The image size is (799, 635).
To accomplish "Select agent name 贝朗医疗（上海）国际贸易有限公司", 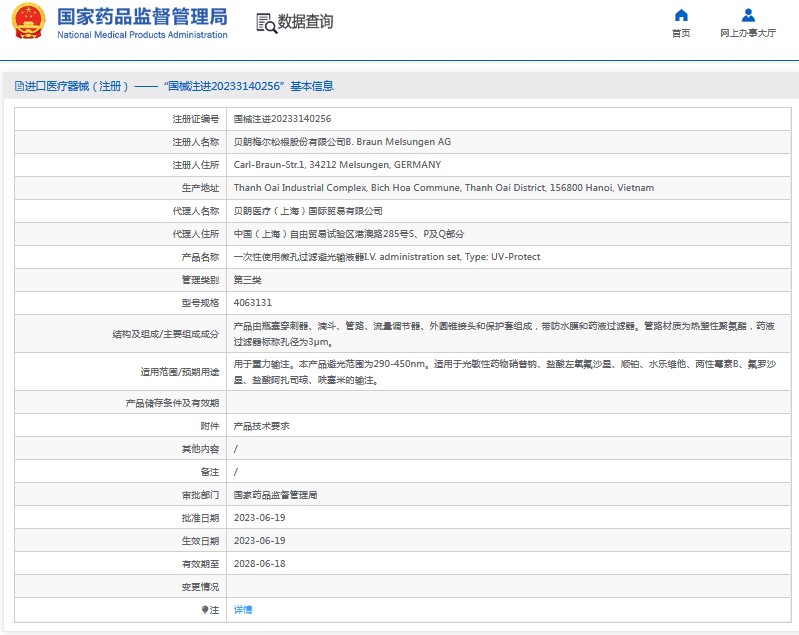I will click(x=308, y=211).
